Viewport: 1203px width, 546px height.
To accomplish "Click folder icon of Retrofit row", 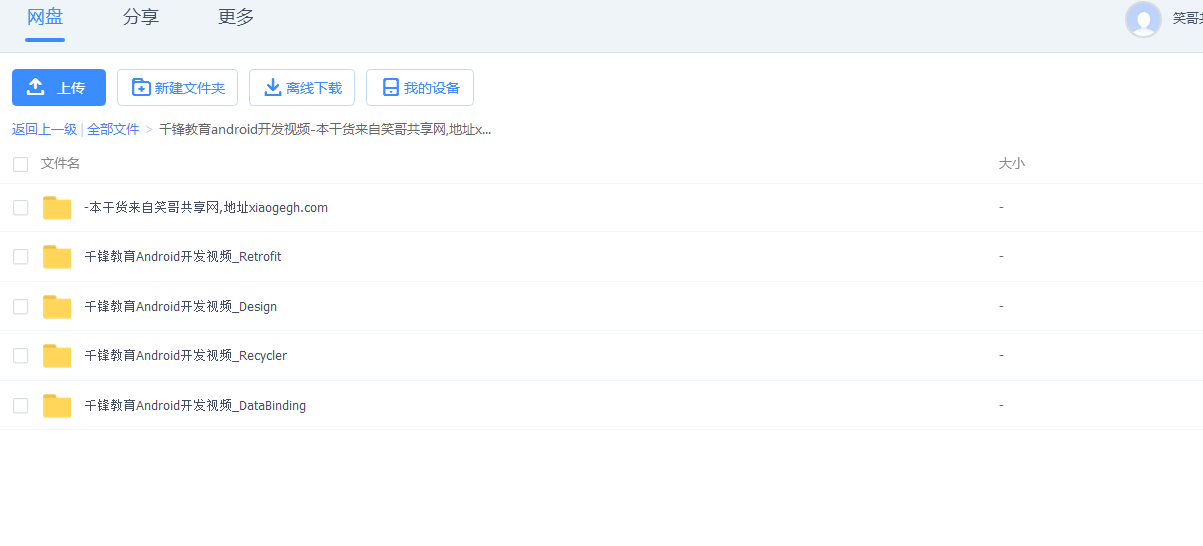I will tap(57, 257).
